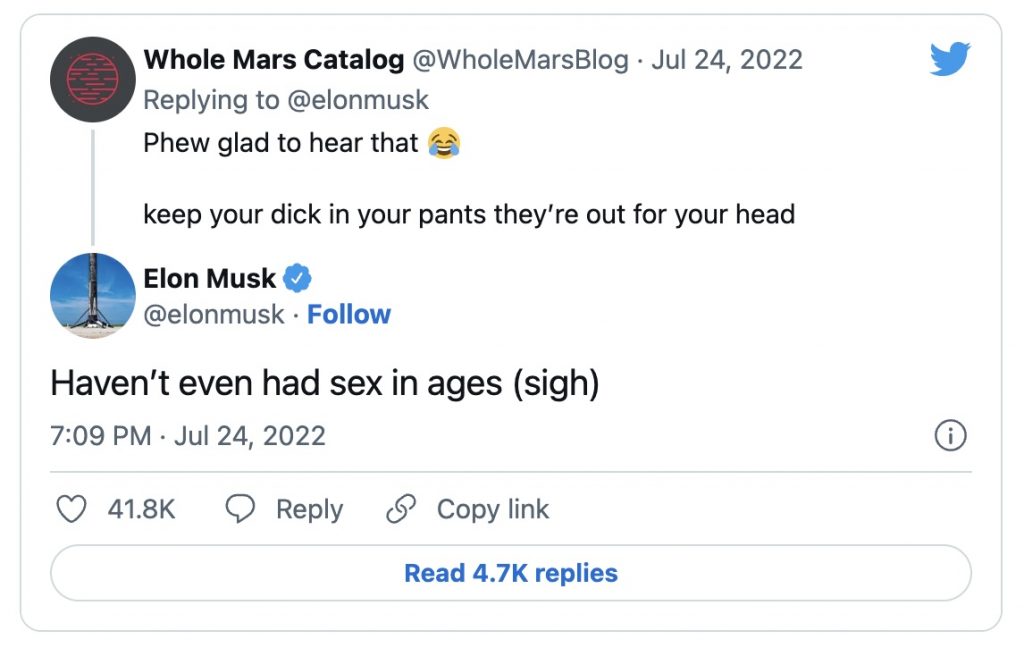This screenshot has height=656, width=1024.
Task: Follow the @elonmusk account
Action: [x=348, y=314]
